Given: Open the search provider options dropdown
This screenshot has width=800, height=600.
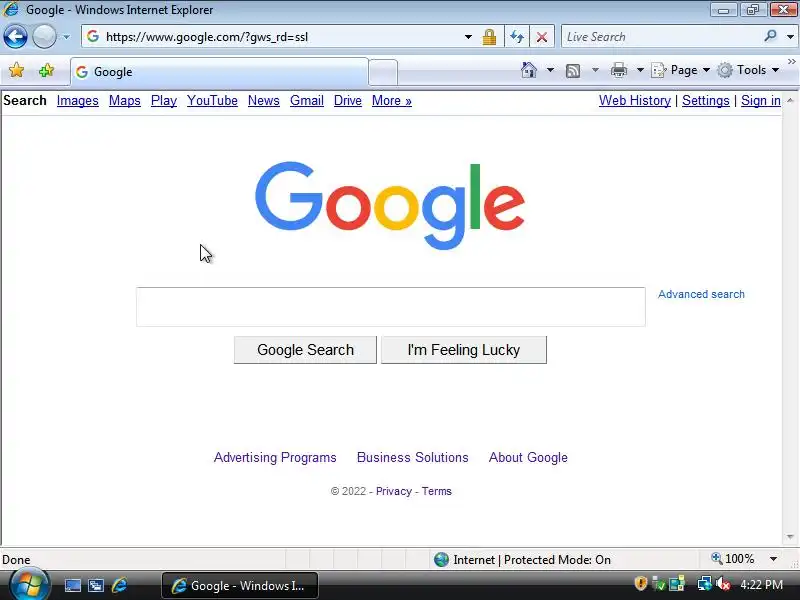Looking at the screenshot, I should pyautogui.click(x=790, y=37).
